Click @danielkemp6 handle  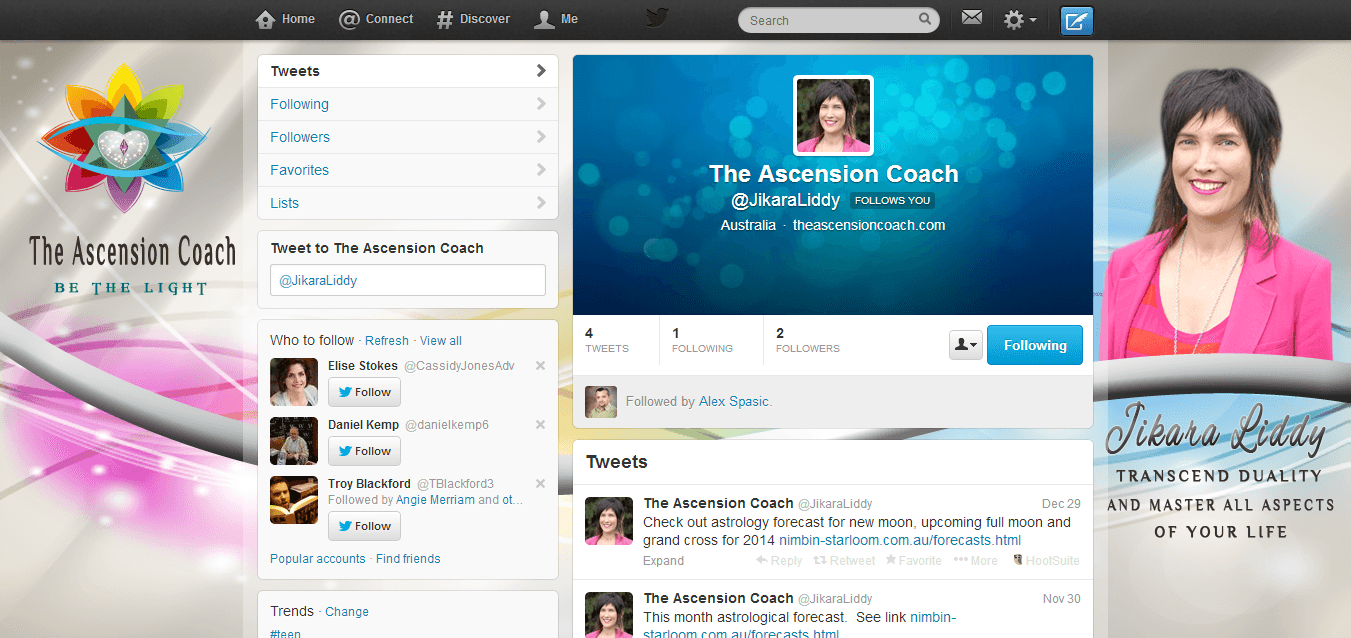tap(446, 425)
